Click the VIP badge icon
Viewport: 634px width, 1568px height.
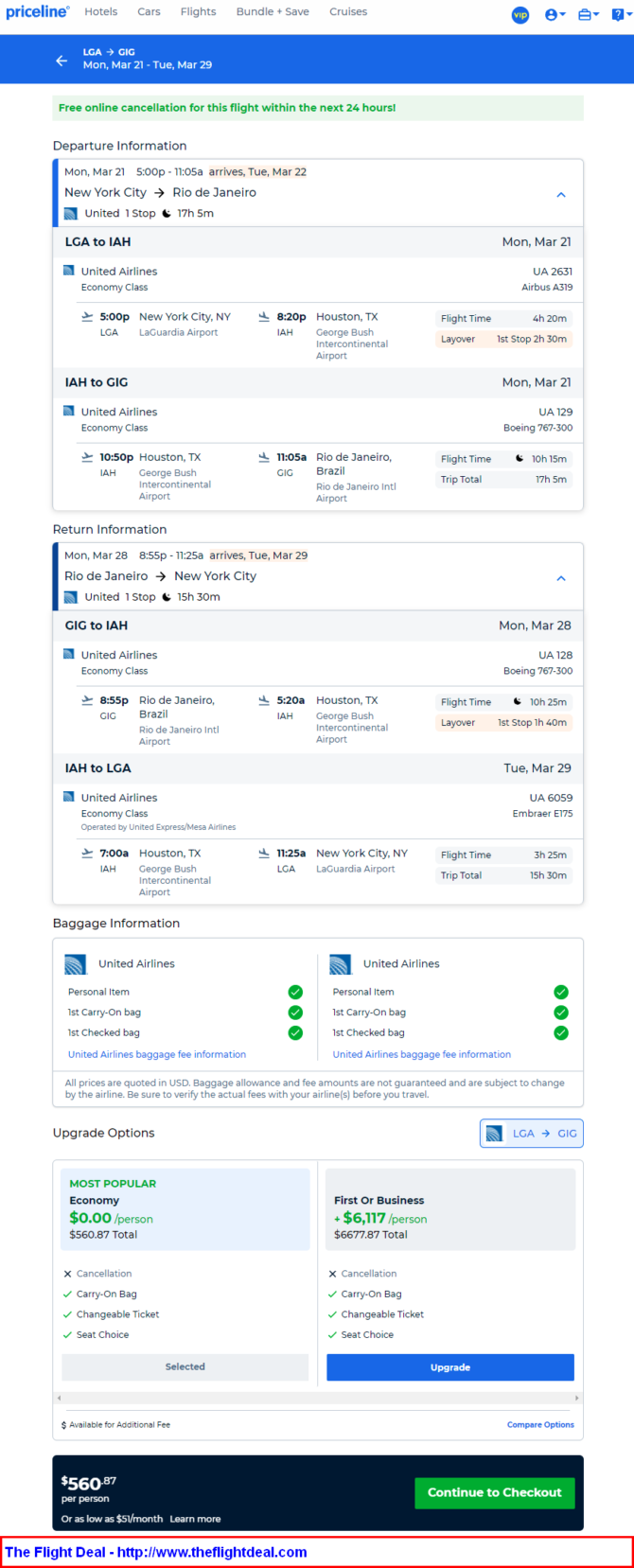[x=520, y=15]
